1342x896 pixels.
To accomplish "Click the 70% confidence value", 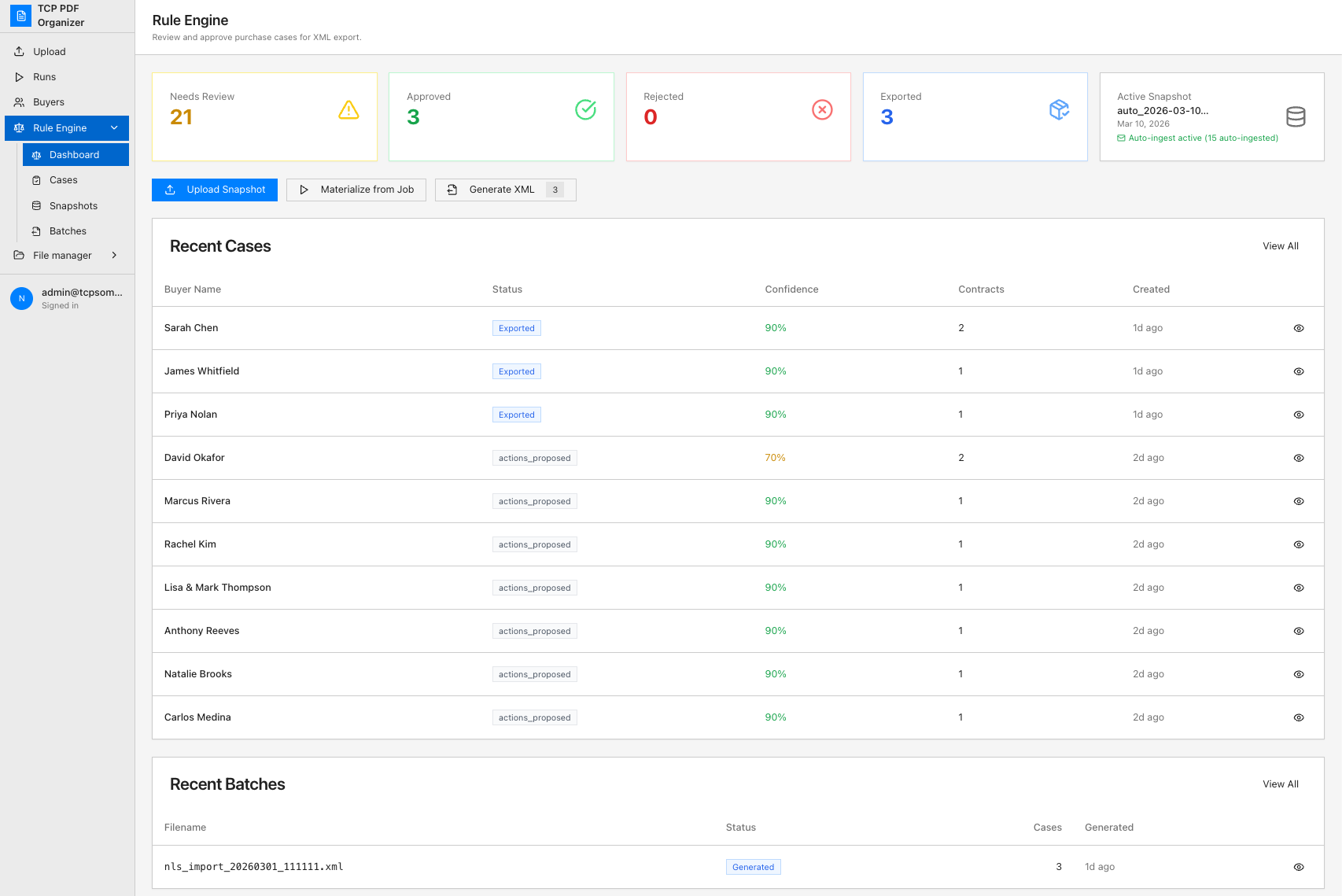I will coord(775,458).
